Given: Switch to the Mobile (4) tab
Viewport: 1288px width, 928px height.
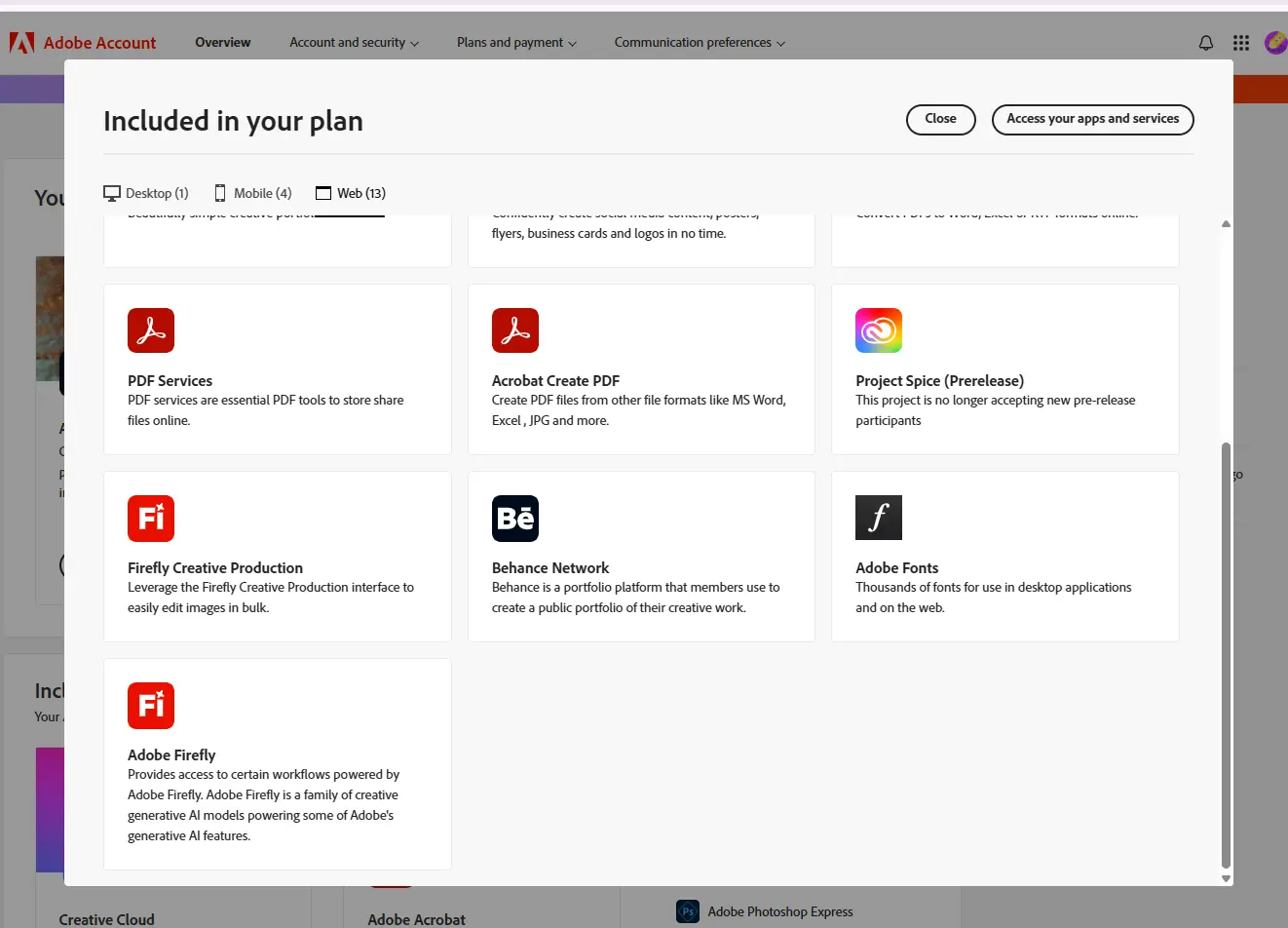Looking at the screenshot, I should 253,193.
